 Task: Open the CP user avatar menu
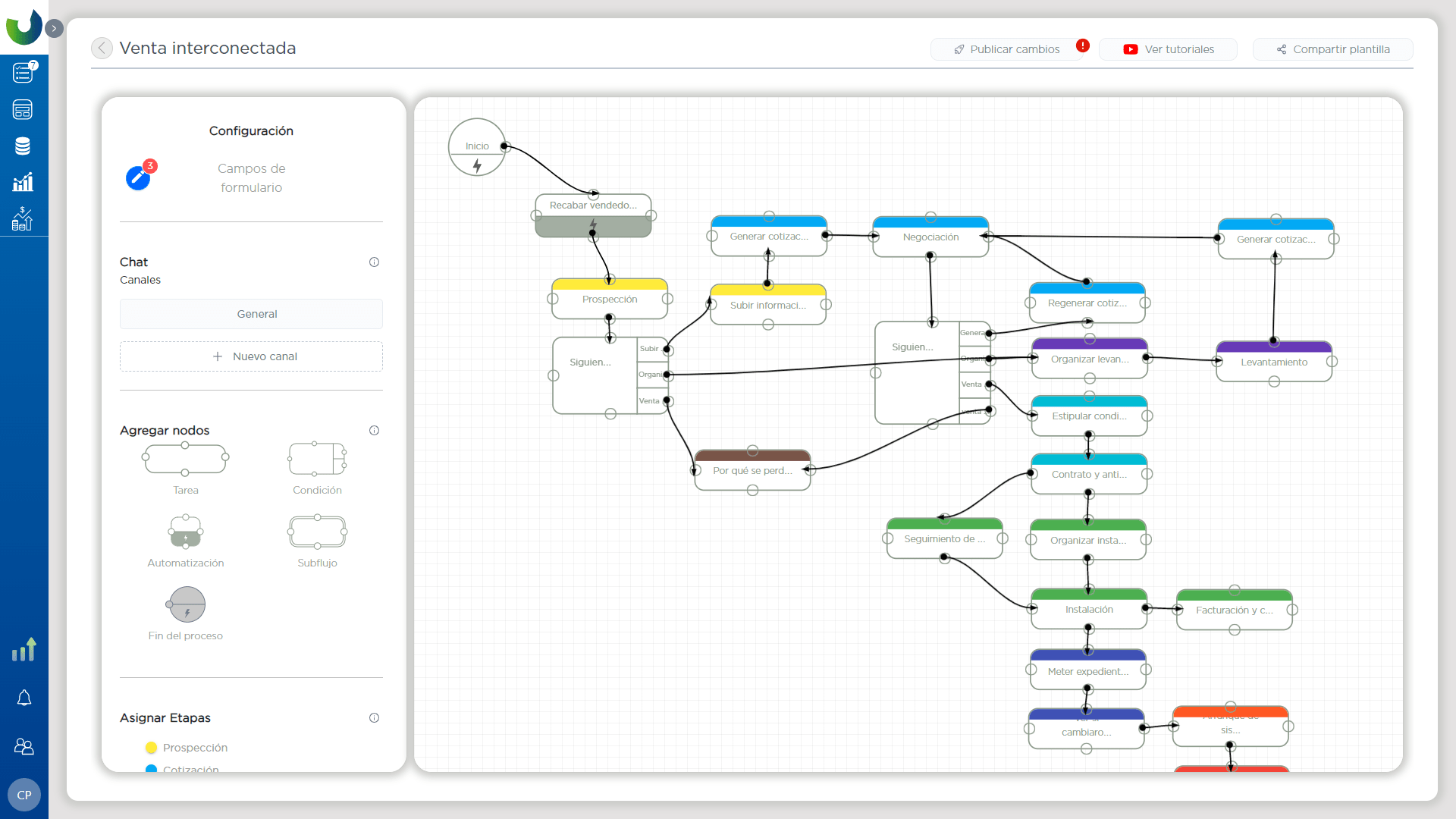[x=24, y=795]
